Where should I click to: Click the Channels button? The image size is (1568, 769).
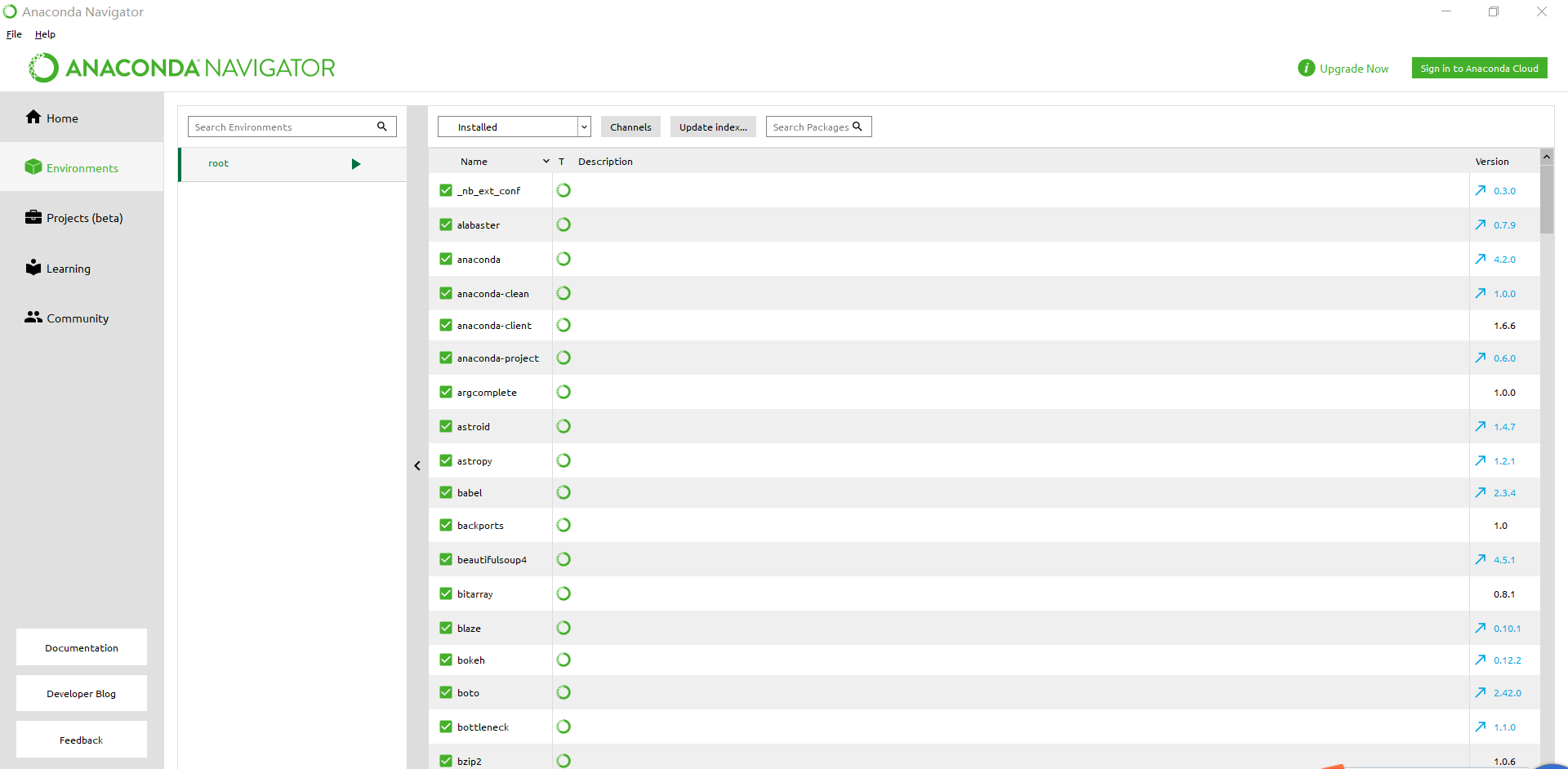[x=630, y=127]
